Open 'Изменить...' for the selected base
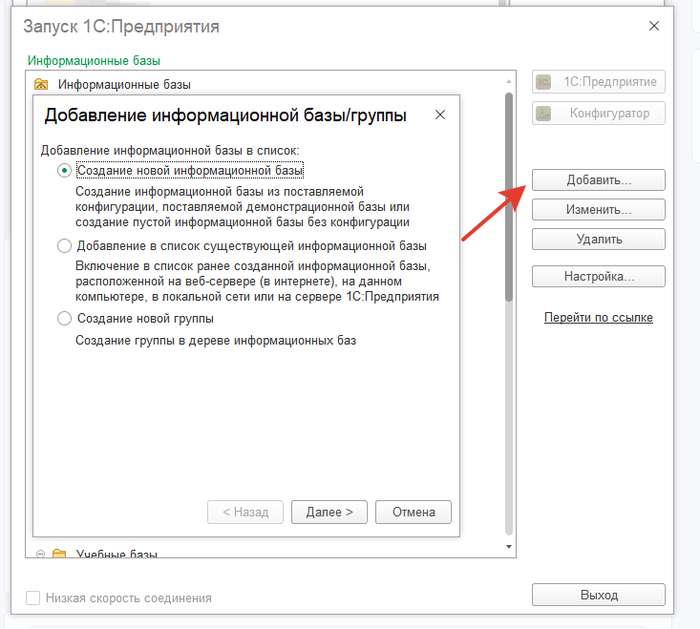This screenshot has height=629, width=700. (x=599, y=209)
